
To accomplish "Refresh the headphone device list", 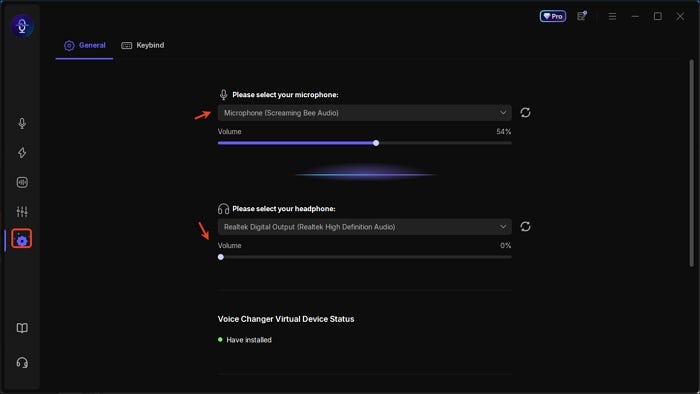I will coord(525,227).
